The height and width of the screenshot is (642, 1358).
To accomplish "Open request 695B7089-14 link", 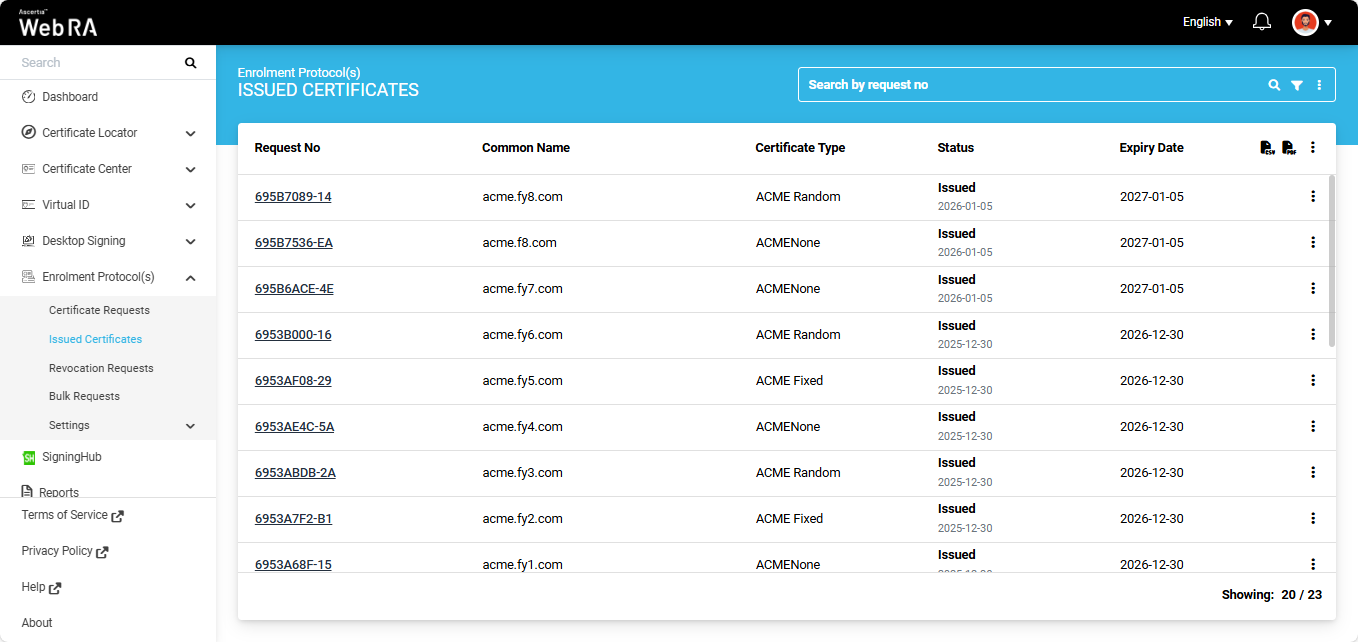I will [x=293, y=197].
